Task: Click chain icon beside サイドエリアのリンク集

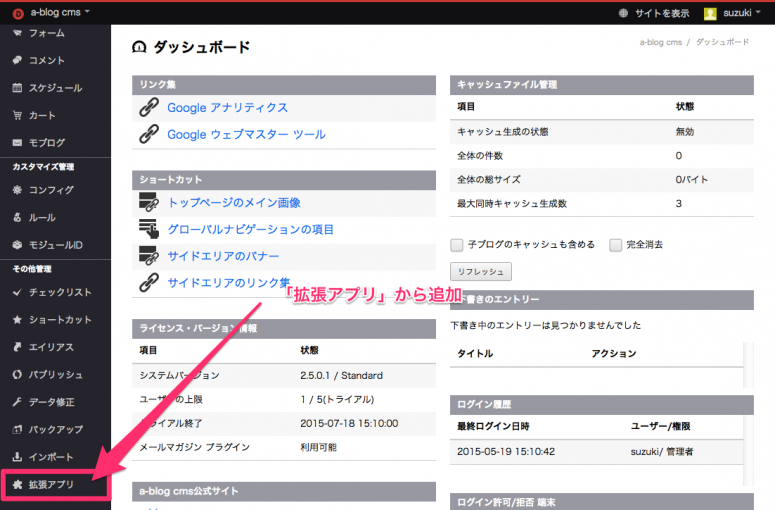Action: click(x=149, y=282)
